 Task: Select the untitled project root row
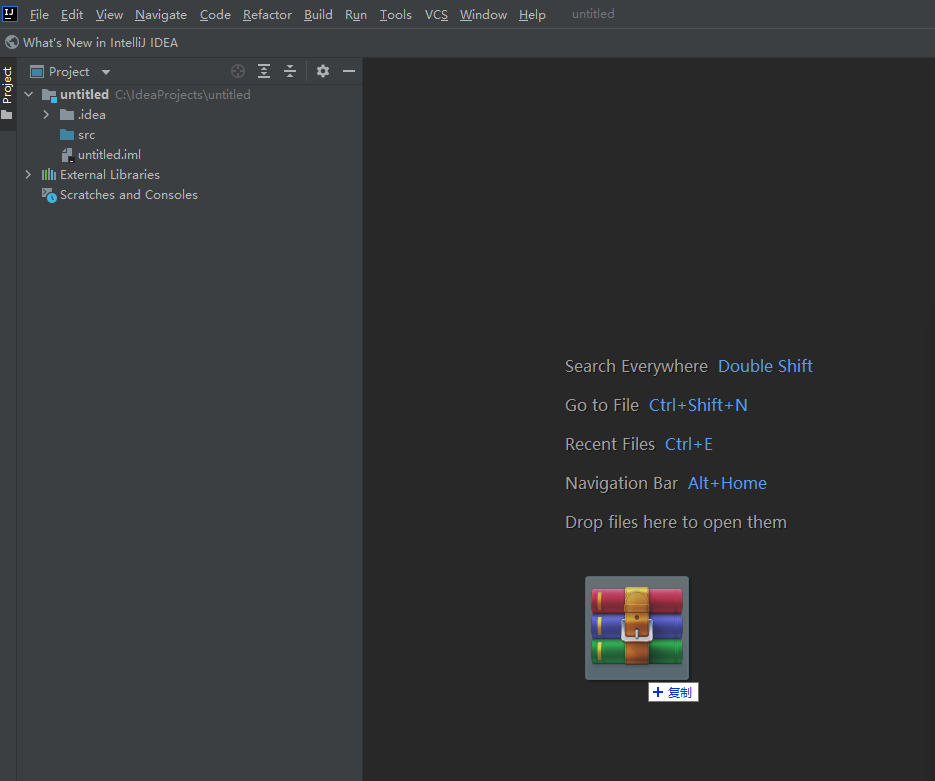tap(190, 94)
